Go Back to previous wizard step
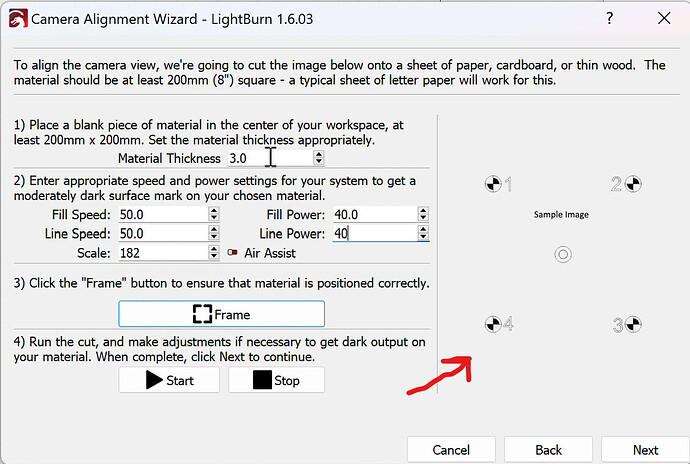 [548, 450]
